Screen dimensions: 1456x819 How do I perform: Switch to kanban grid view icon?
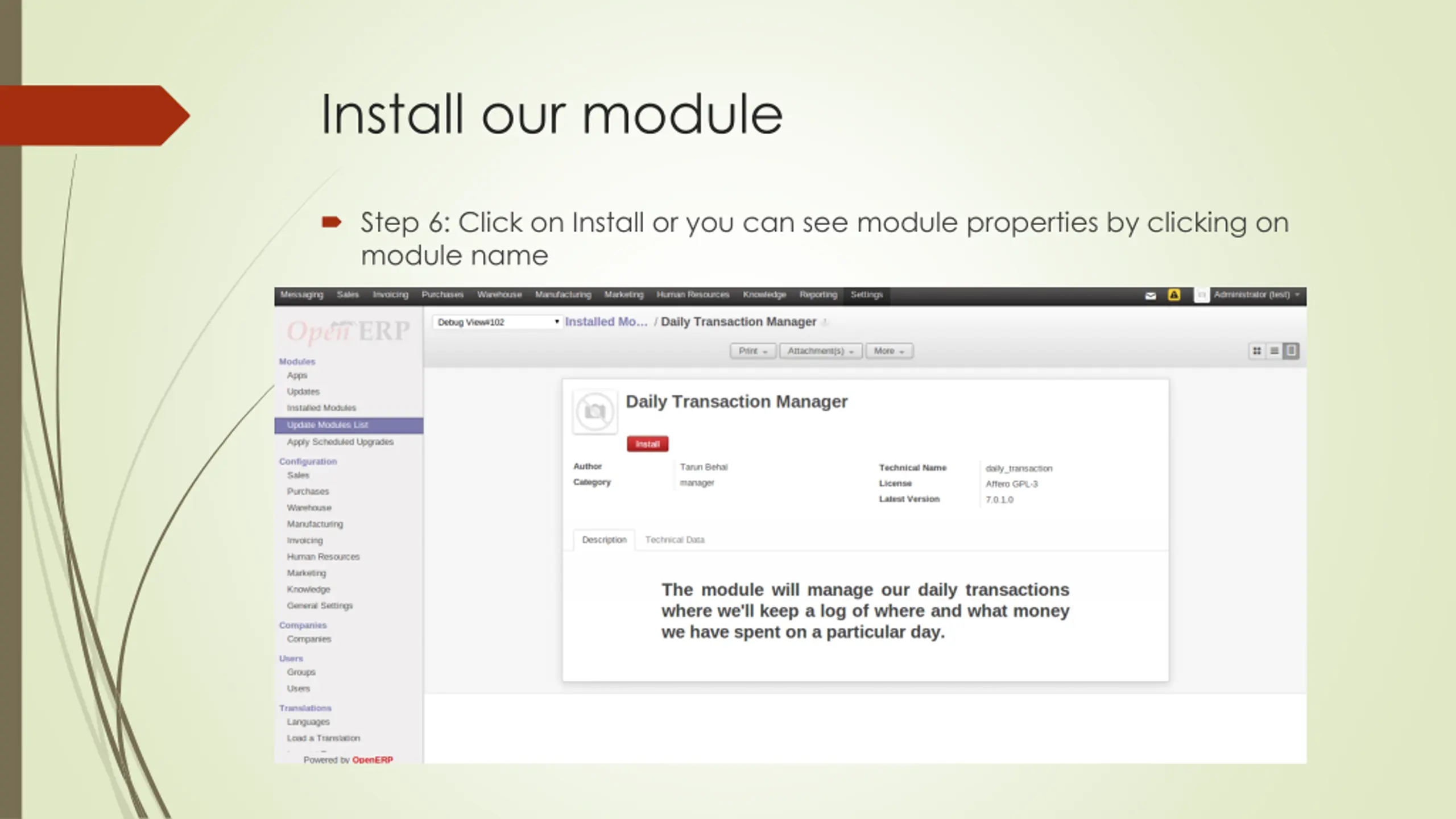coord(1257,351)
